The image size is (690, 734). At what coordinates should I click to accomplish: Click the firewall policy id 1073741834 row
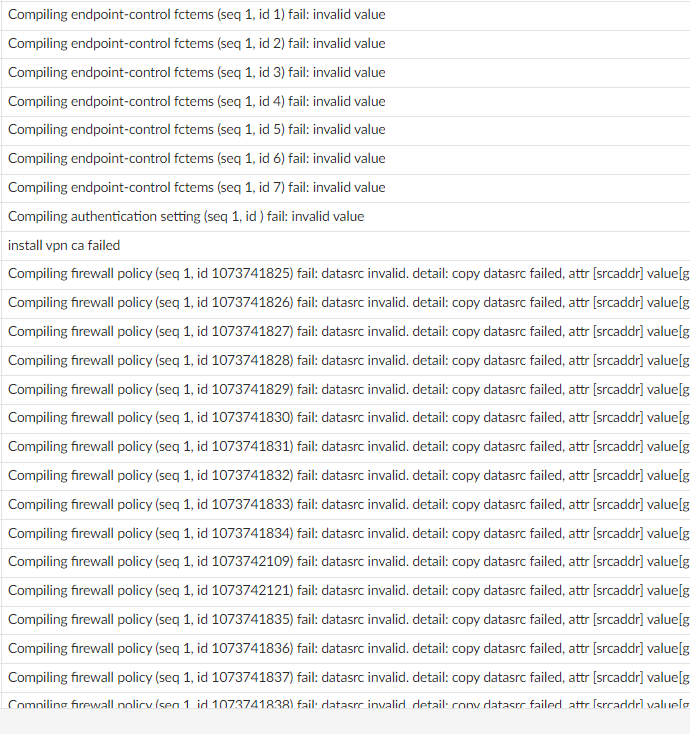[345, 533]
